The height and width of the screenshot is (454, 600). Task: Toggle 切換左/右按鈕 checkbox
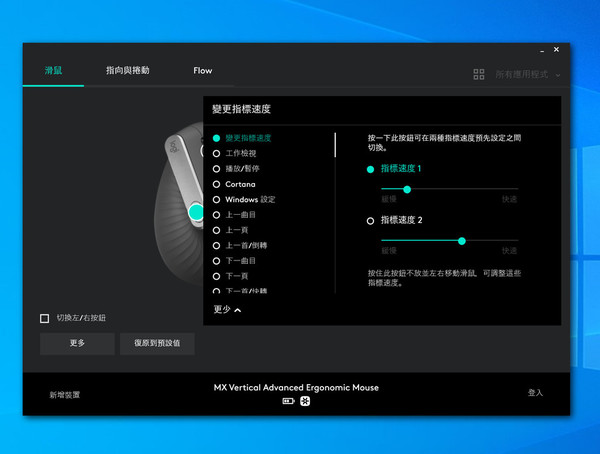[x=44, y=318]
